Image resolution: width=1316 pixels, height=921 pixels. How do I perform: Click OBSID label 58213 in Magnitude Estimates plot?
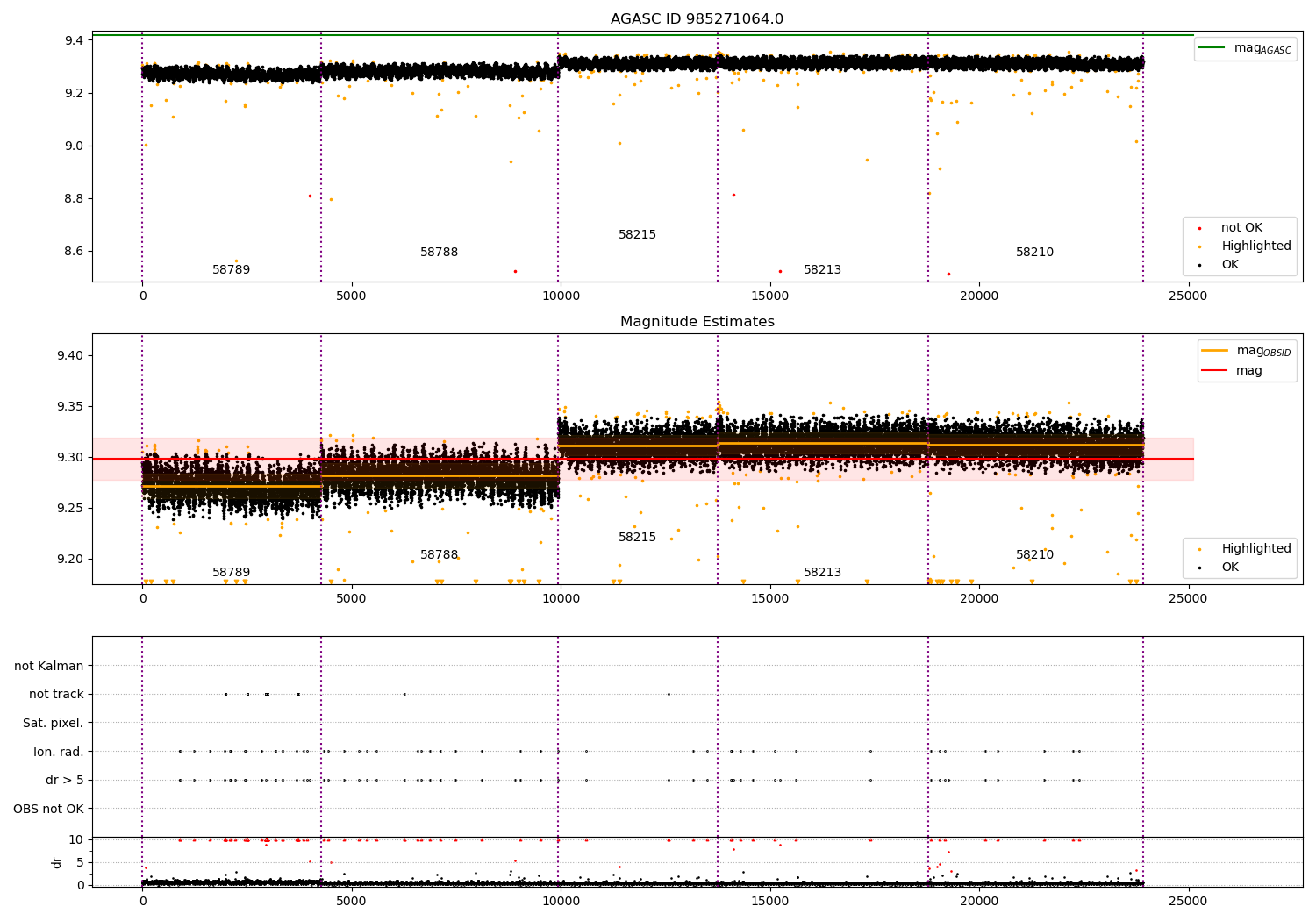point(822,573)
